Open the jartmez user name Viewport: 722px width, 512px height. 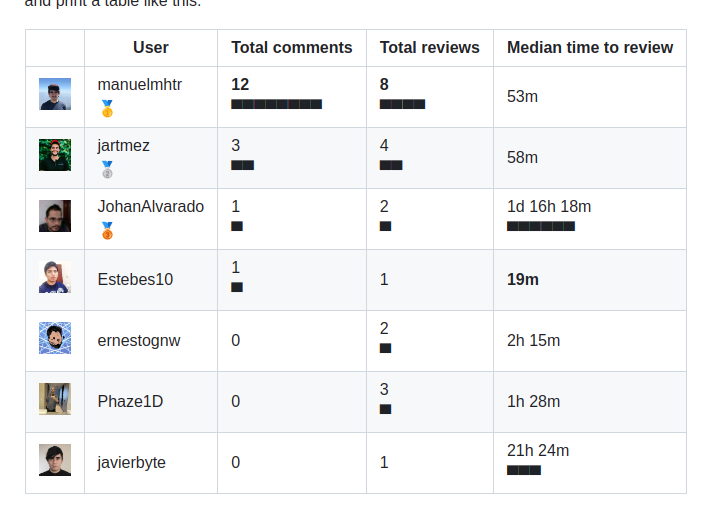124,146
